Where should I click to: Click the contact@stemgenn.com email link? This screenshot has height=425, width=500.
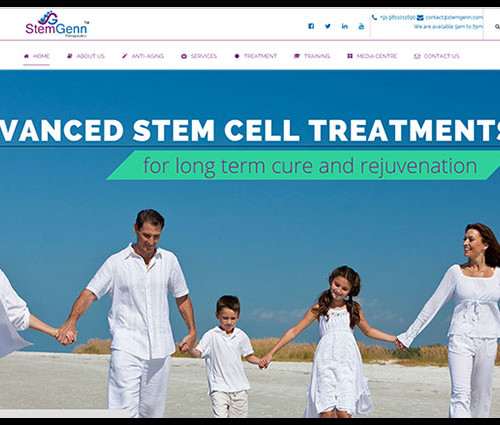click(454, 17)
